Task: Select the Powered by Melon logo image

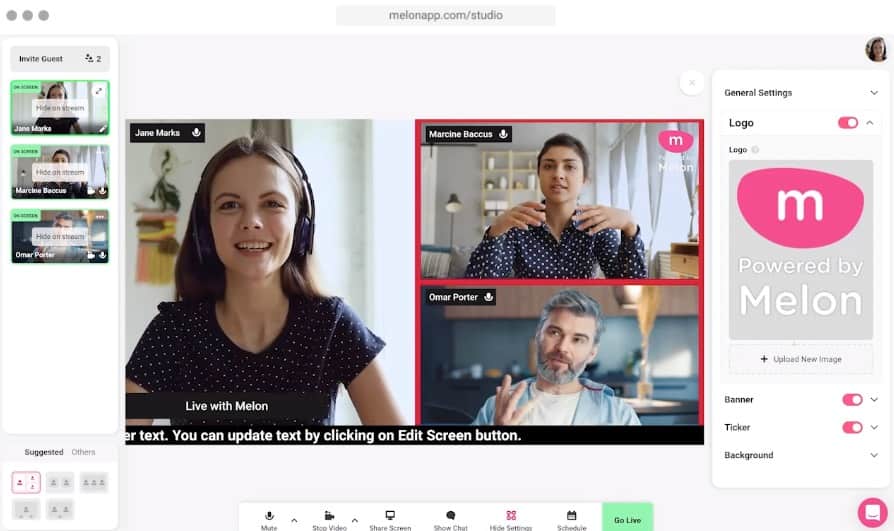Action: click(x=800, y=250)
